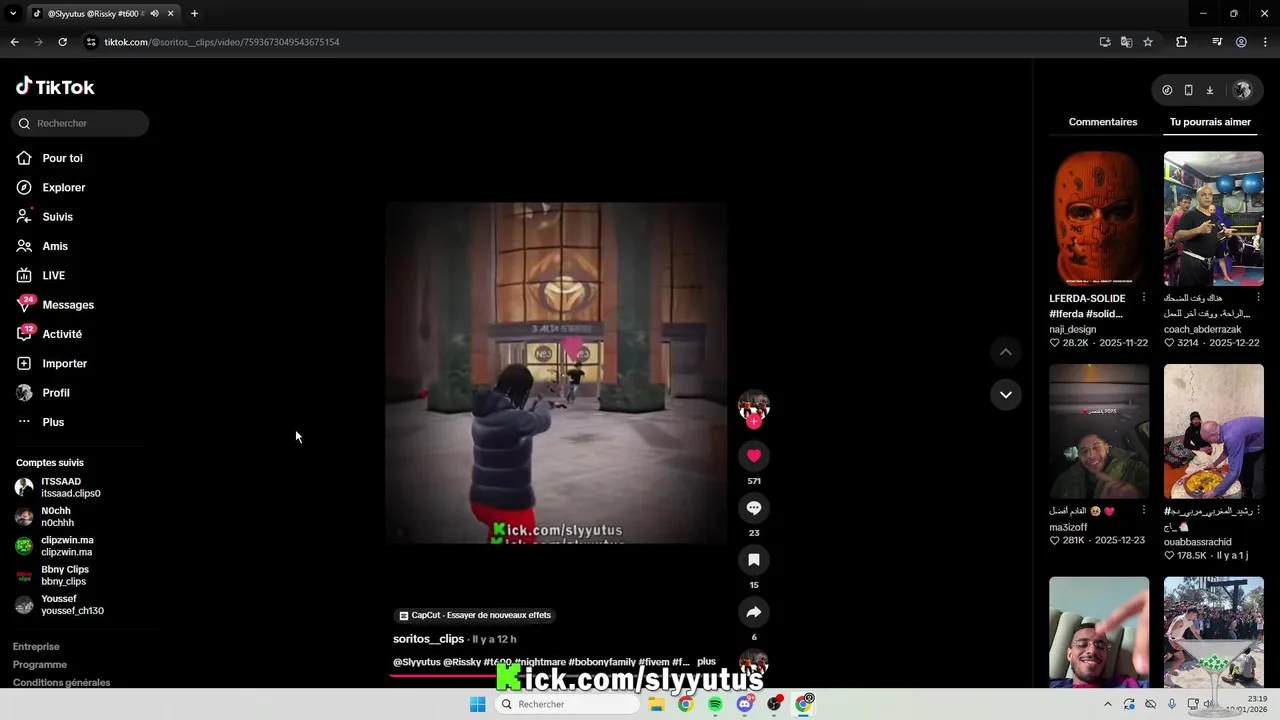
Task: Bookmark this page with the star icon
Action: (x=1148, y=42)
